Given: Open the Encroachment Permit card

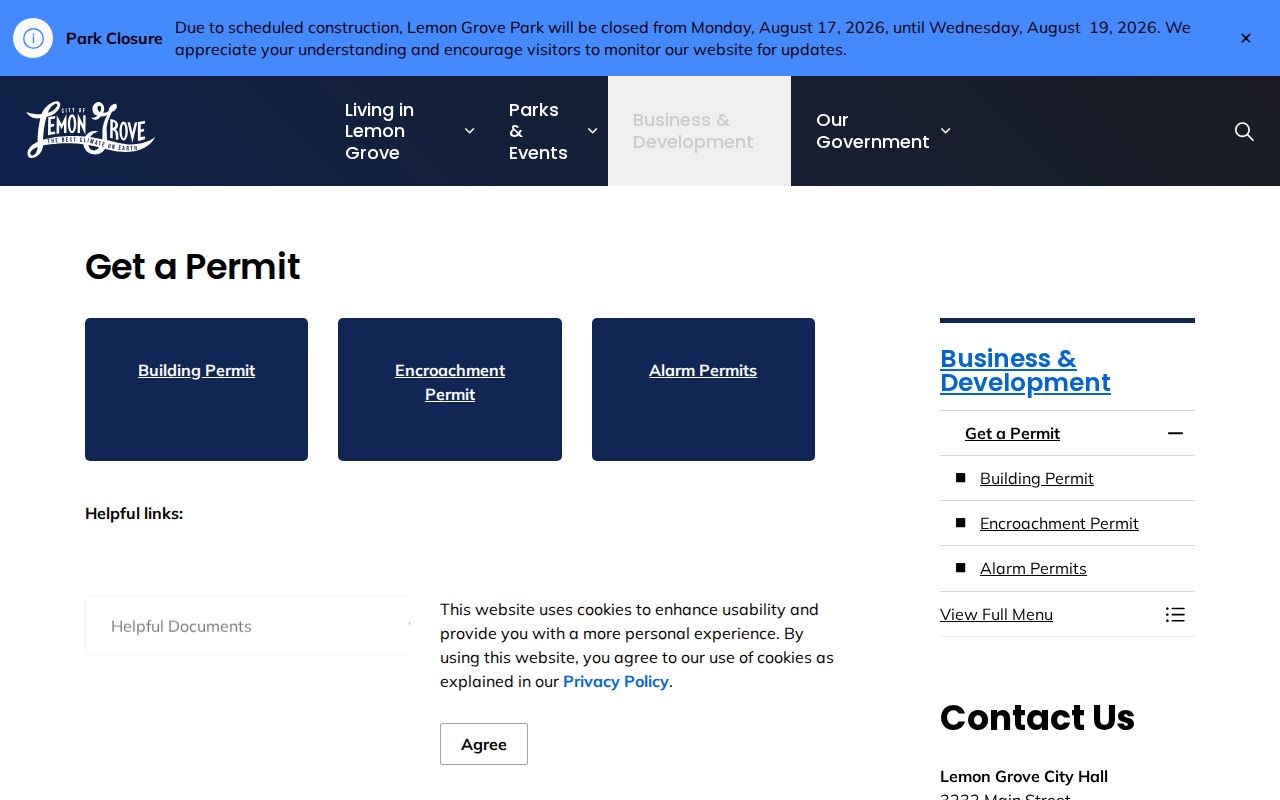Looking at the screenshot, I should tap(450, 389).
